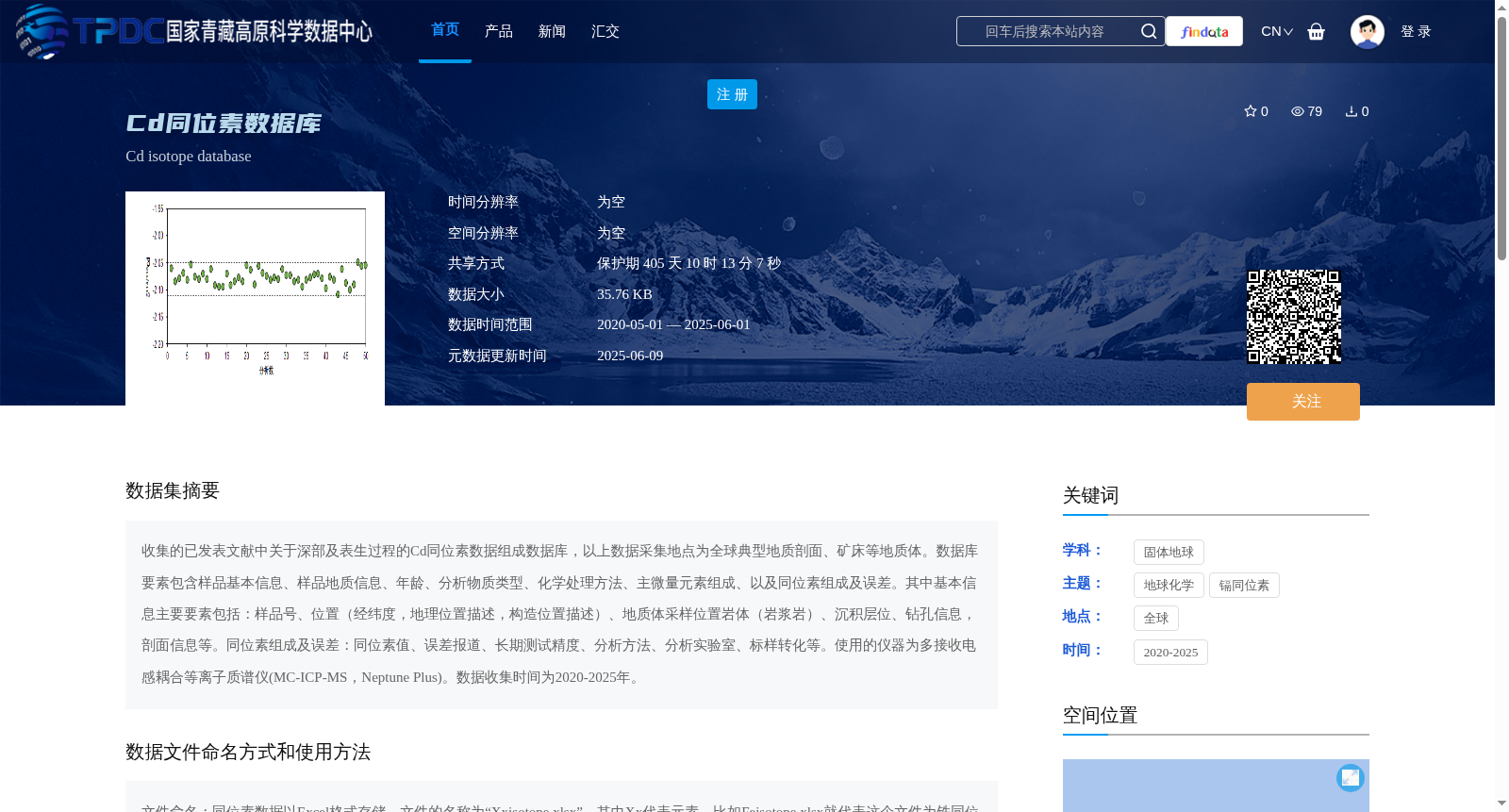Open the 产品 menu
Screen dimensions: 1509x812
[498, 31]
